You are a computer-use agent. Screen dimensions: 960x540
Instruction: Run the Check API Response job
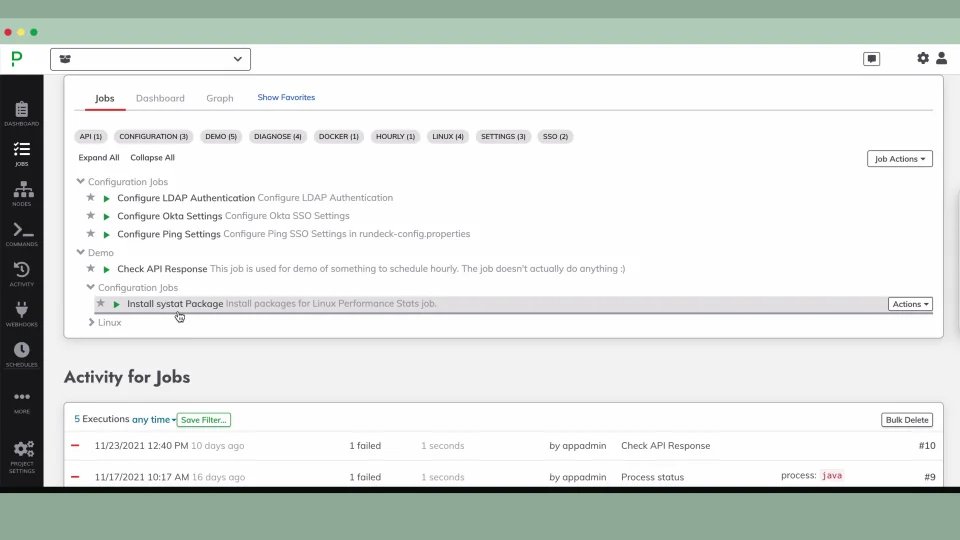click(107, 269)
